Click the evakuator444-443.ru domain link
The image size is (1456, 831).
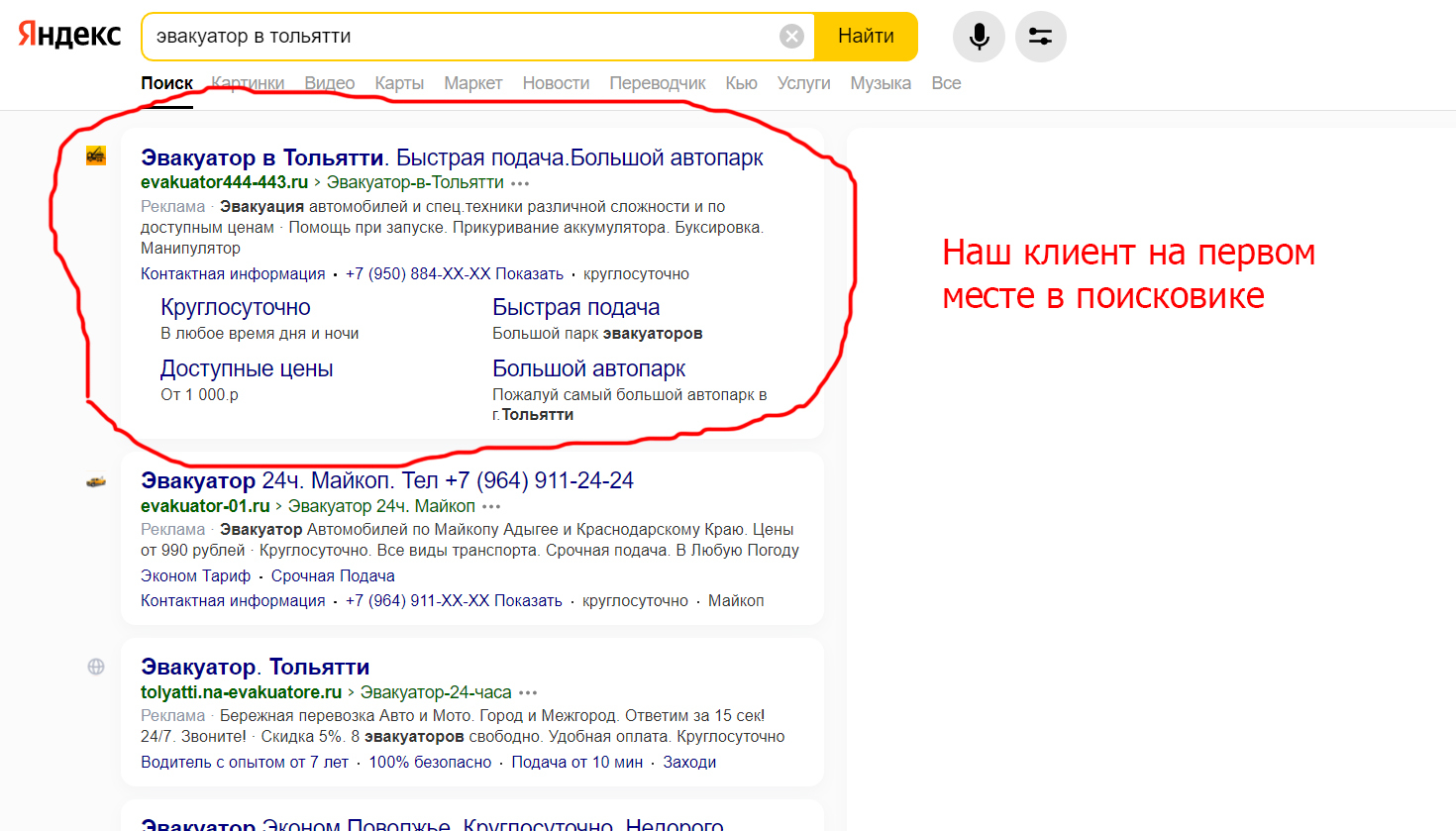(x=224, y=182)
